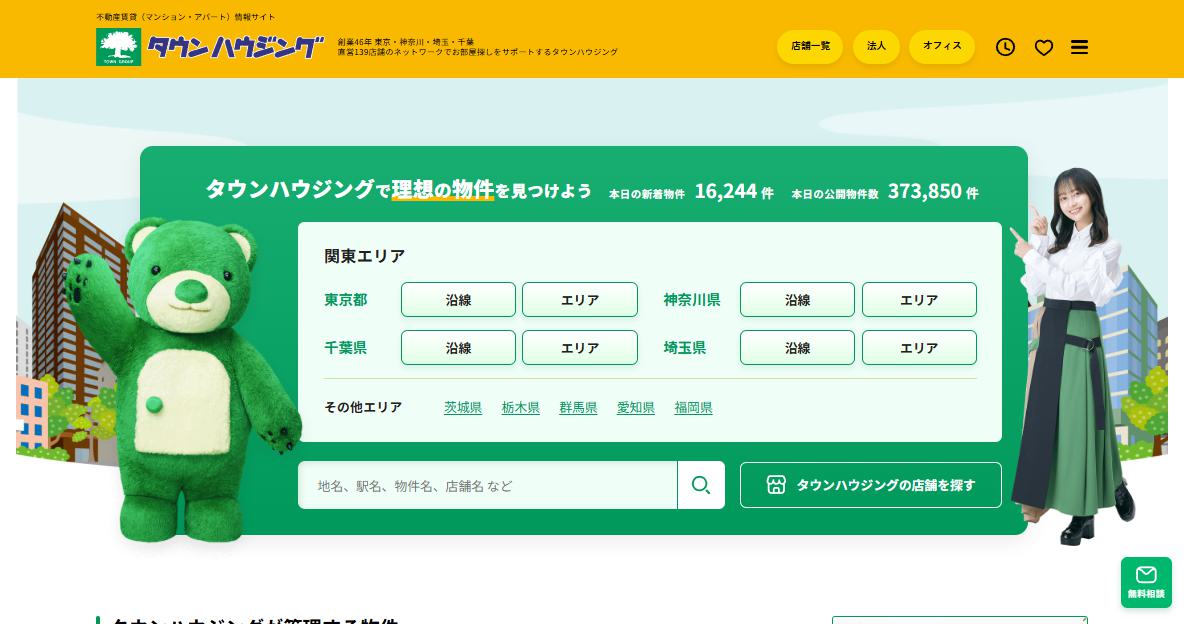Click the woman pointing in green skirt

point(1072,355)
